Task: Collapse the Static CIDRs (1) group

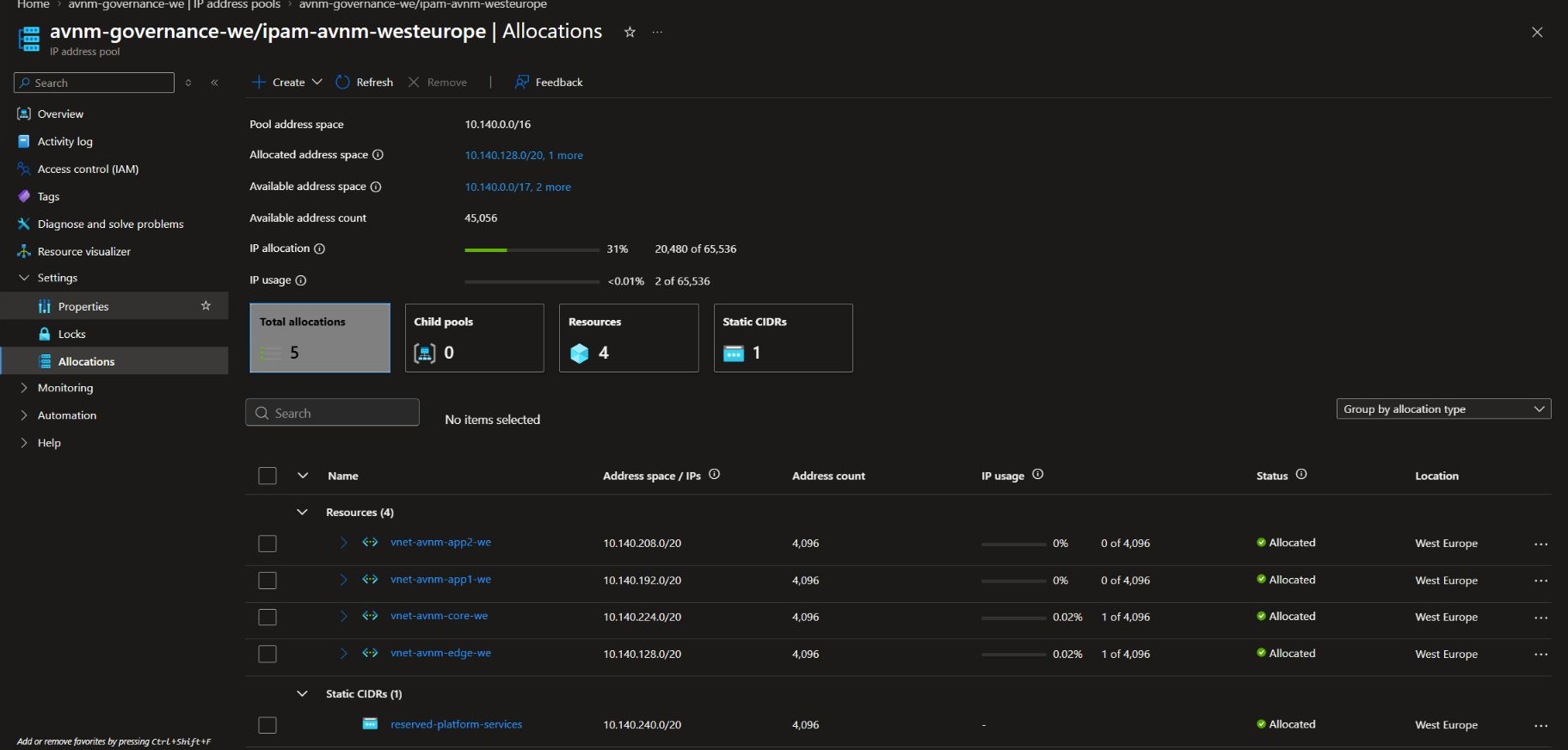Action: pyautogui.click(x=302, y=693)
